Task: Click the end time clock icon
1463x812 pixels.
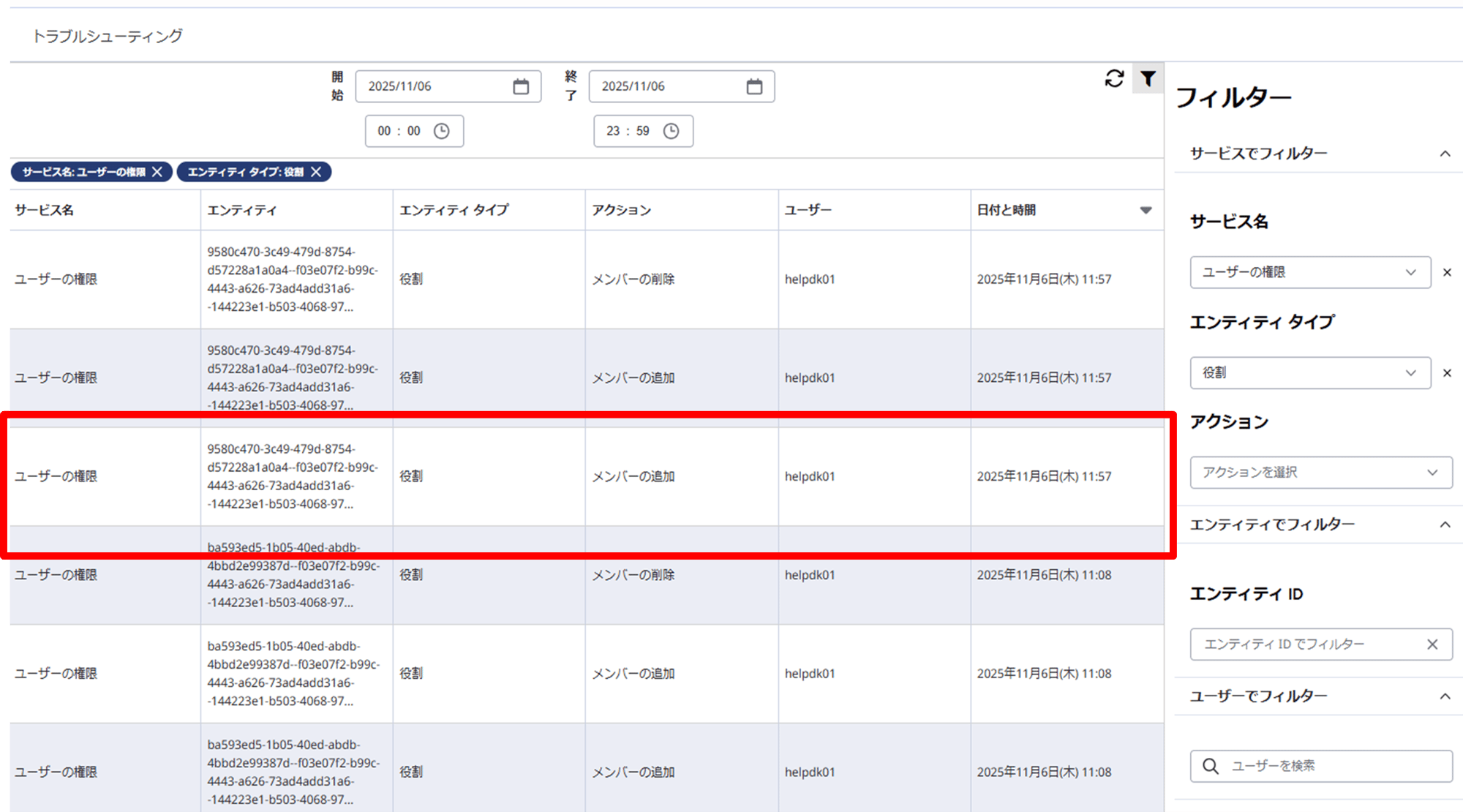Action: tap(671, 131)
